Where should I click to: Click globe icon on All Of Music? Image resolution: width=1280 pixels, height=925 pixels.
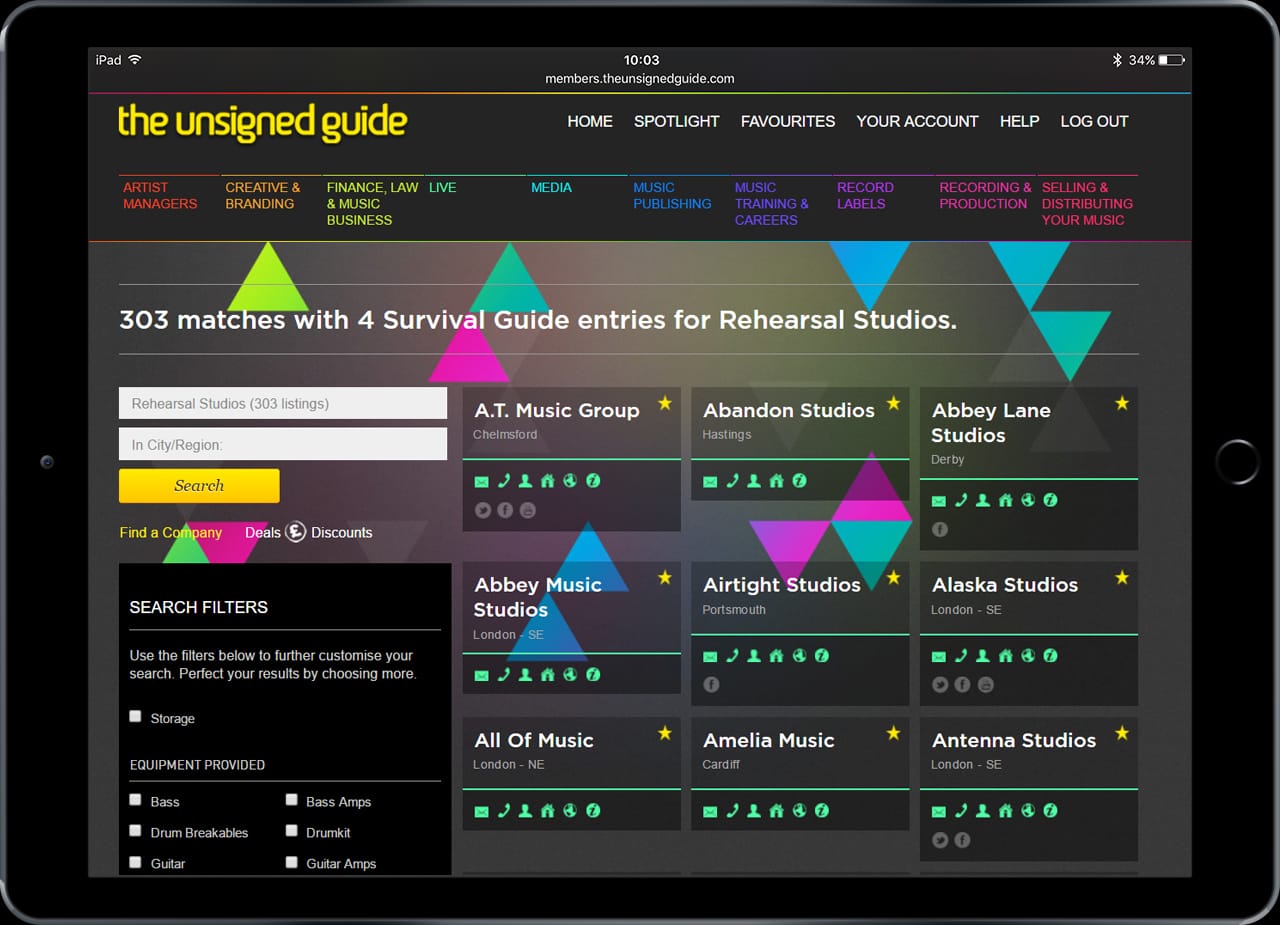570,811
